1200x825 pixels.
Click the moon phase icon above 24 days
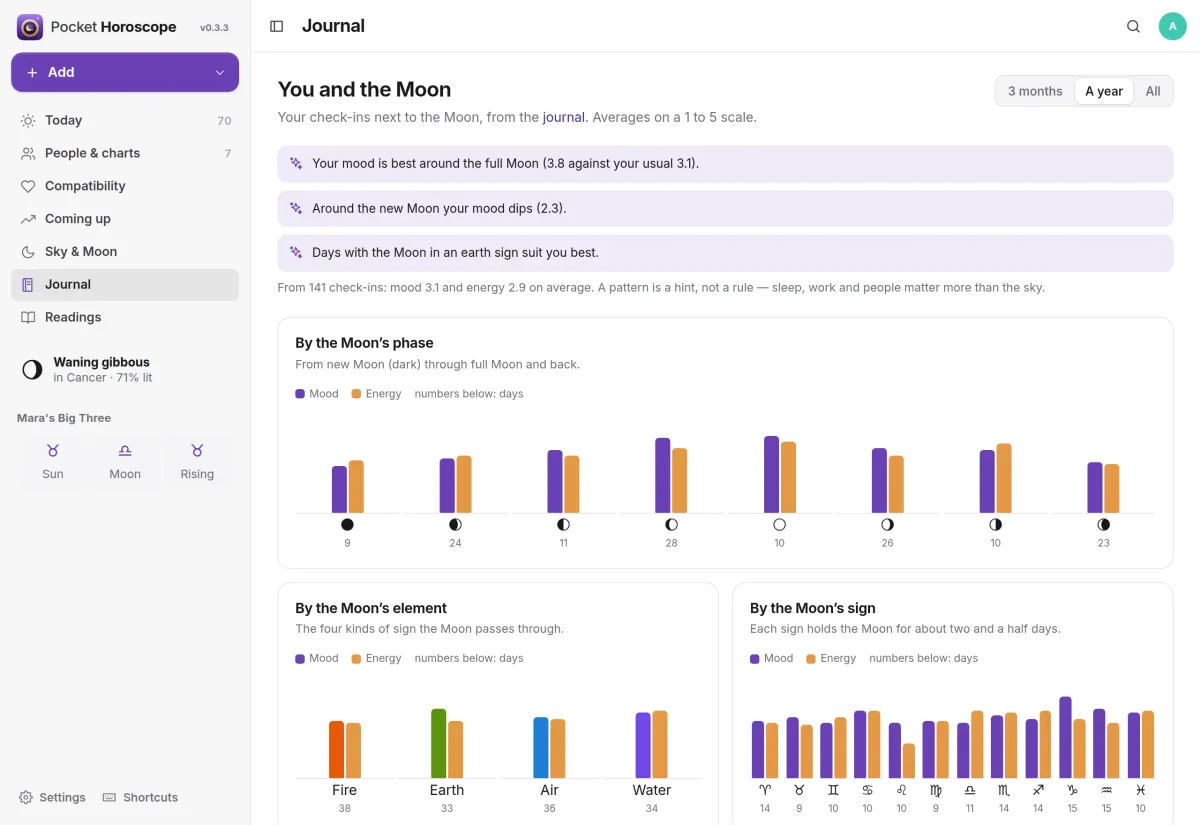pyautogui.click(x=455, y=524)
